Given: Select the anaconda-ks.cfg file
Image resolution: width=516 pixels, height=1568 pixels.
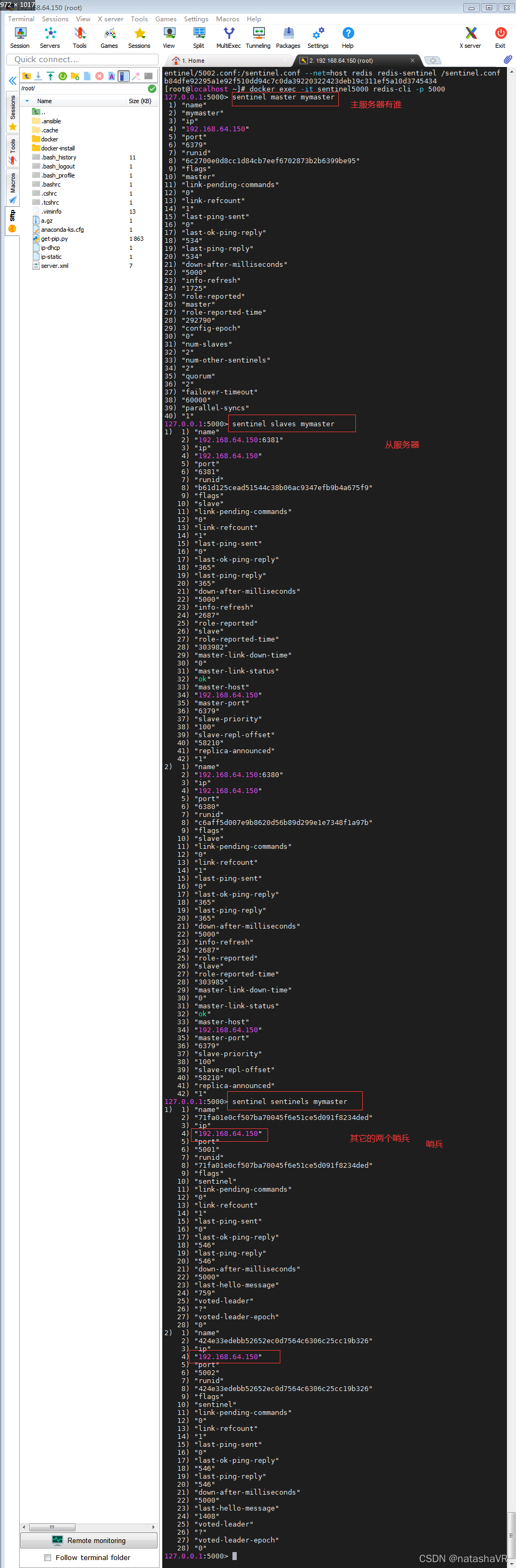Looking at the screenshot, I should click(x=58, y=230).
